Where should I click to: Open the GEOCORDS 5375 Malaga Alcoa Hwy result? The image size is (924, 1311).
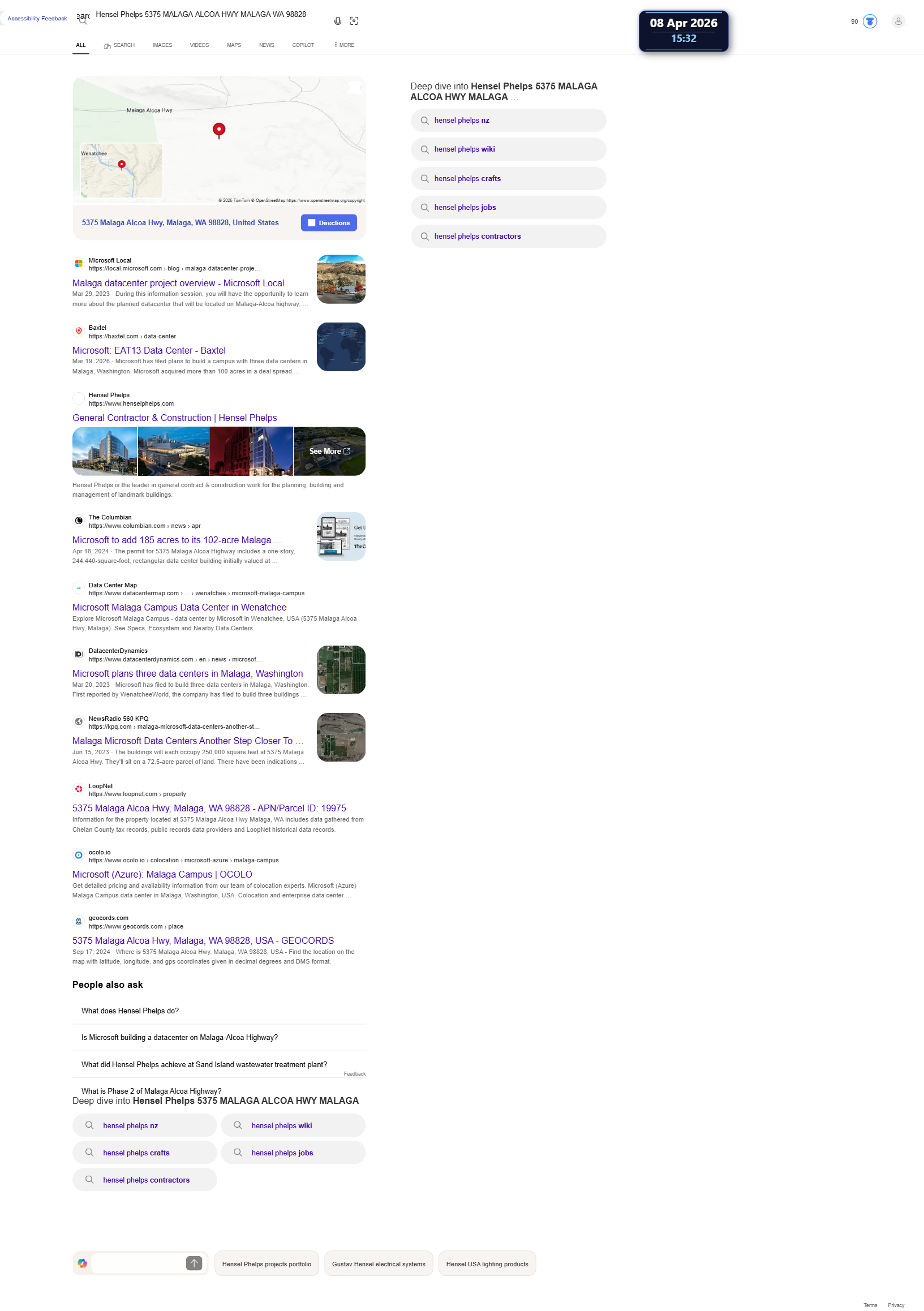click(203, 941)
